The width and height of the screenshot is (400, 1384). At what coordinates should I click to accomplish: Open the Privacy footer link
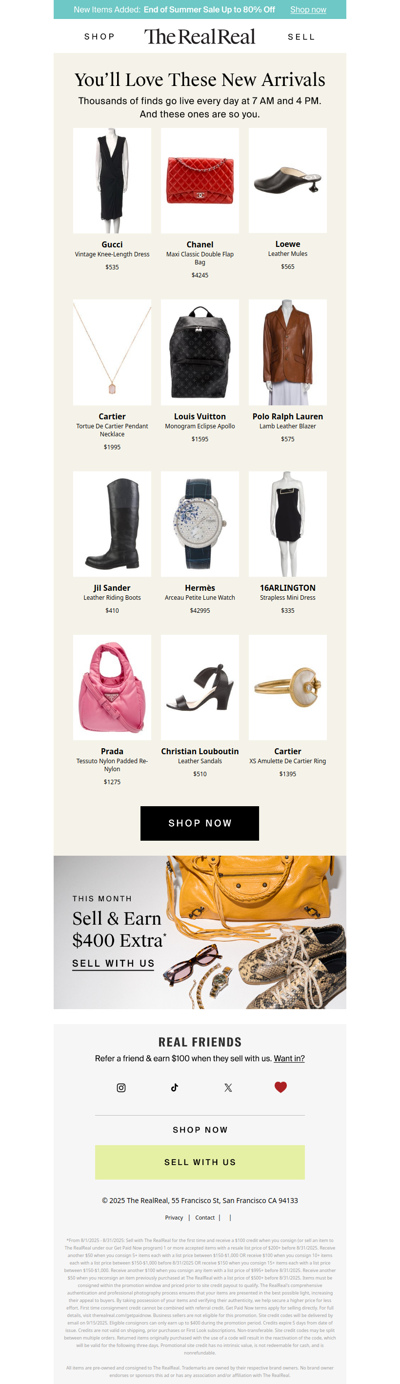click(174, 1218)
